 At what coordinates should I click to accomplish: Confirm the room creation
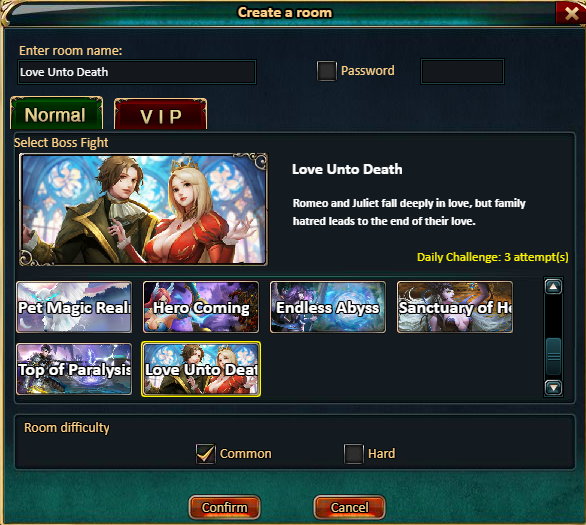click(225, 507)
